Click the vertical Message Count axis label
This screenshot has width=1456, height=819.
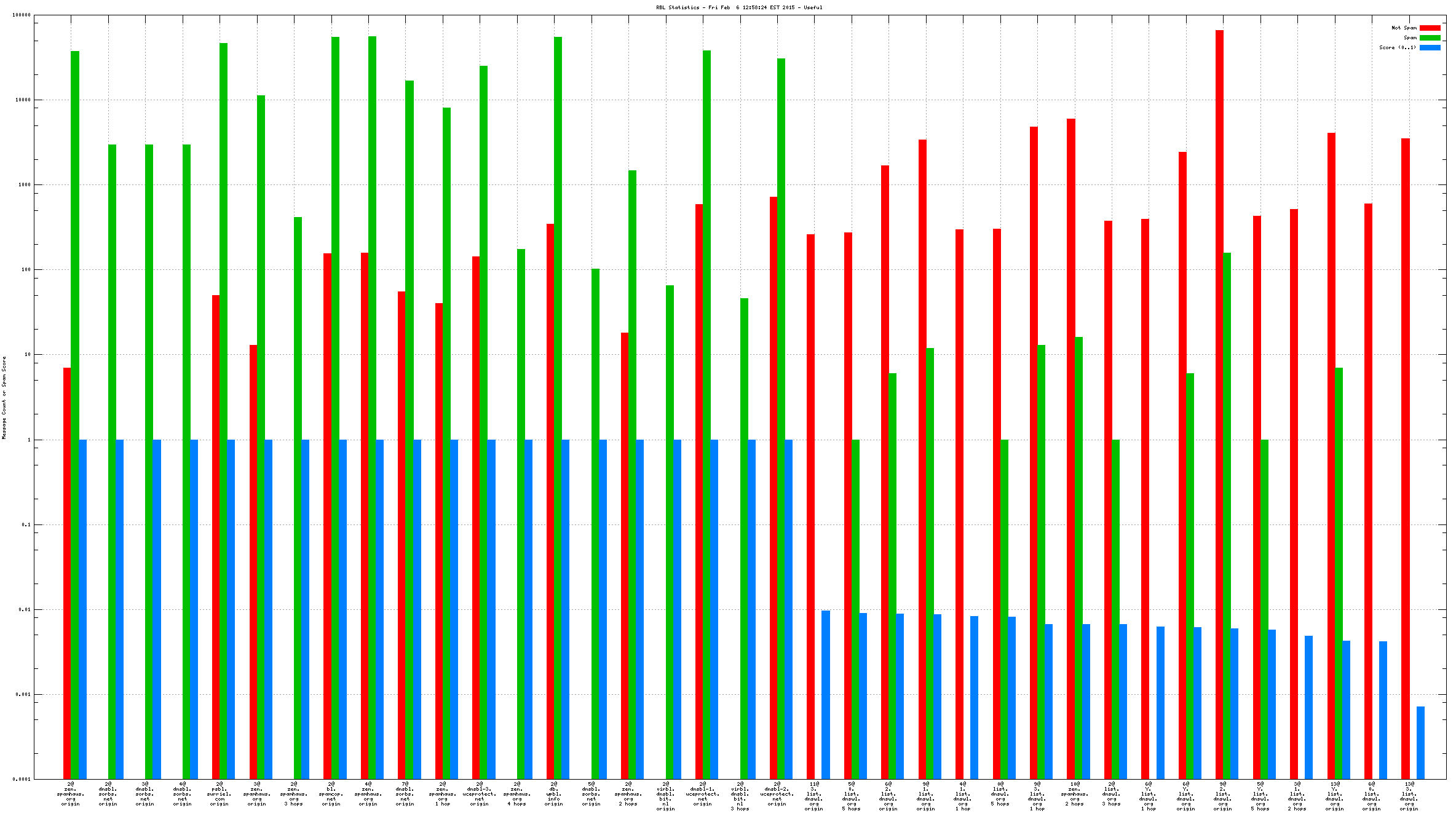pos(4,397)
